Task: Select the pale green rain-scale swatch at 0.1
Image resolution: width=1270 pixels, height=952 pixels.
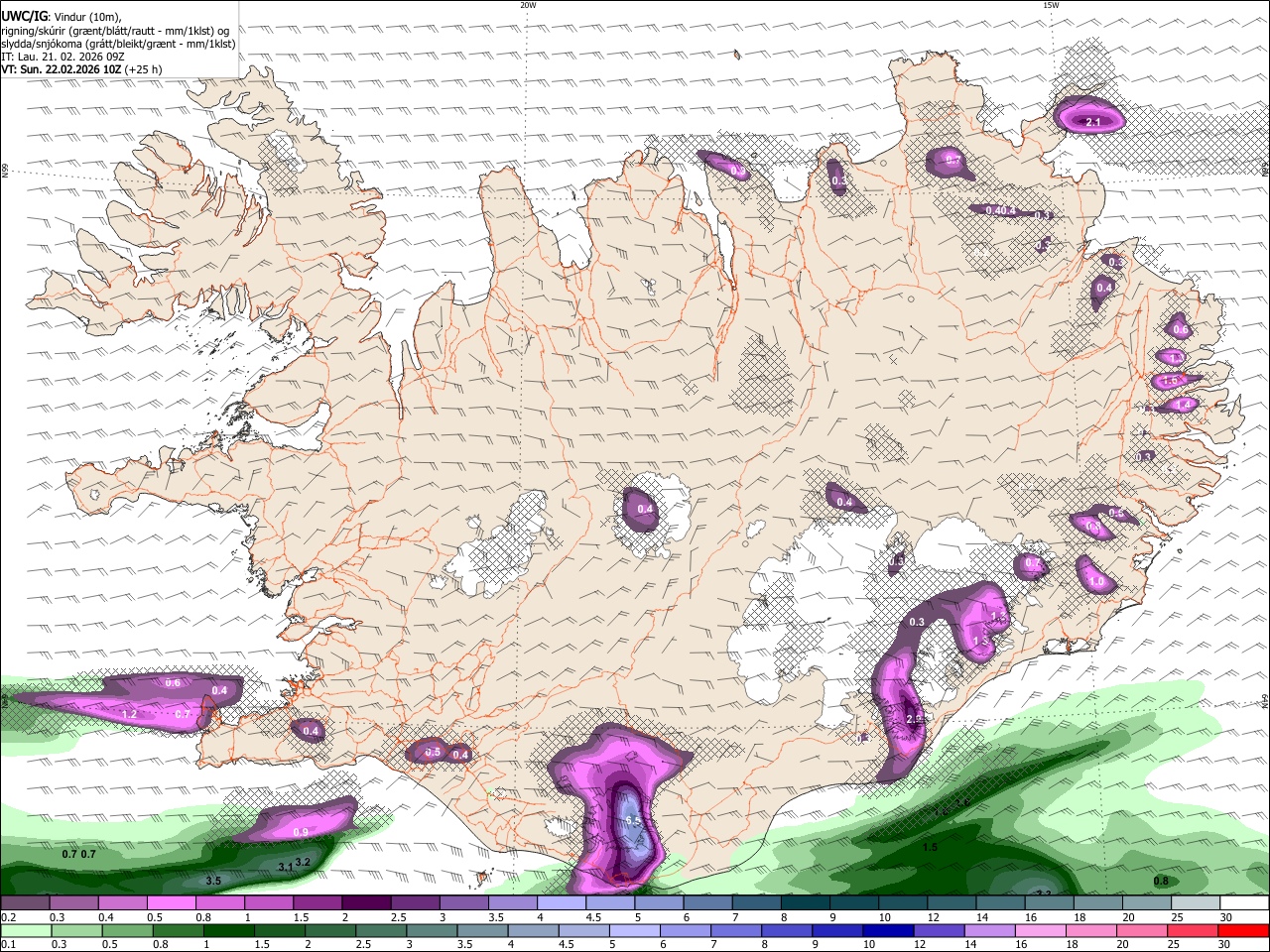Action: [25, 931]
